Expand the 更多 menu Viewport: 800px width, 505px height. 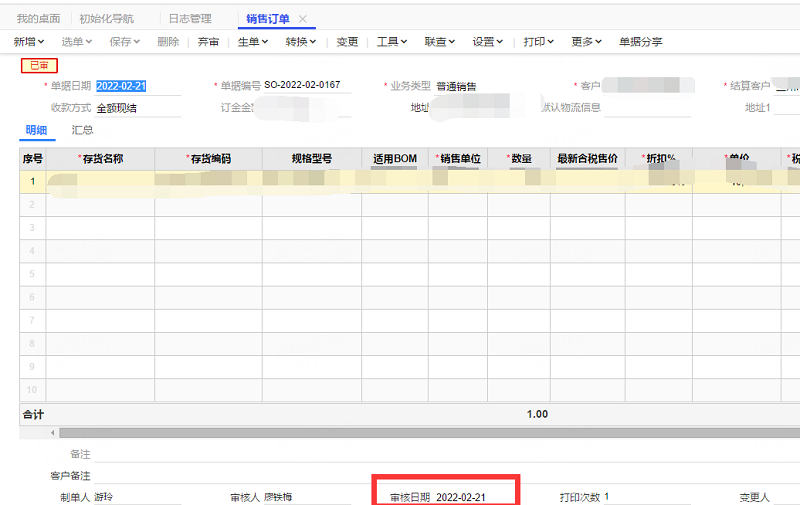586,42
